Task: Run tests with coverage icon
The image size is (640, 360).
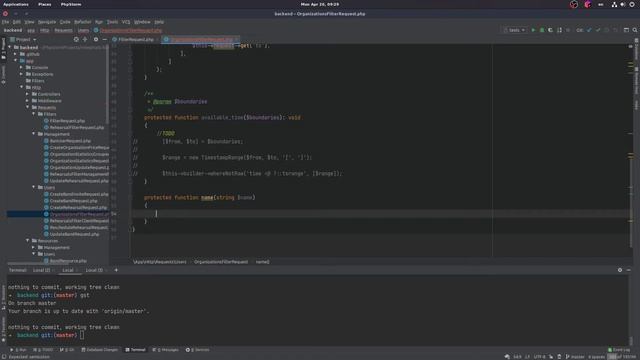Action: pos(551,30)
